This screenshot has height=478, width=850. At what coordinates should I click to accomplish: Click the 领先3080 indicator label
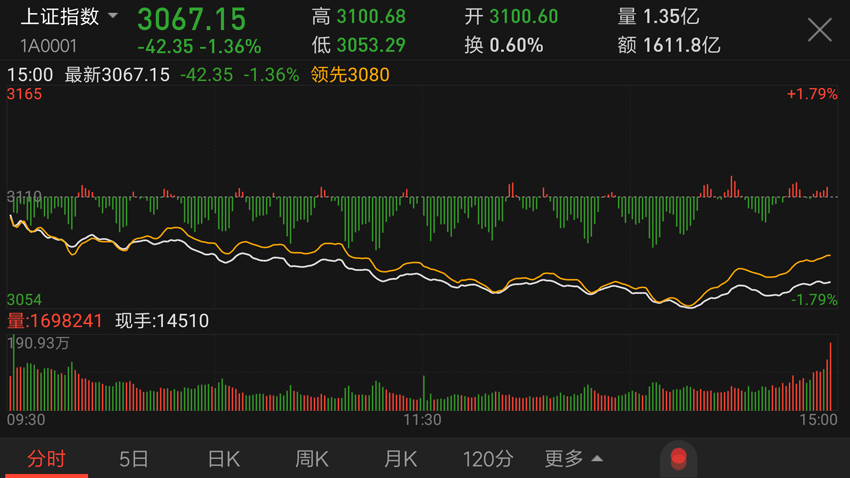350,75
